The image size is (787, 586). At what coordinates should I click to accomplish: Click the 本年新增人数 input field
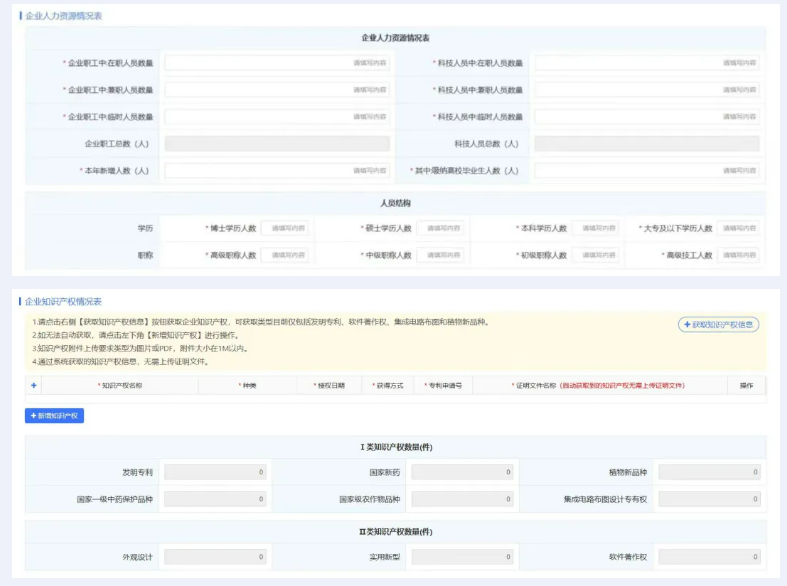[277, 171]
